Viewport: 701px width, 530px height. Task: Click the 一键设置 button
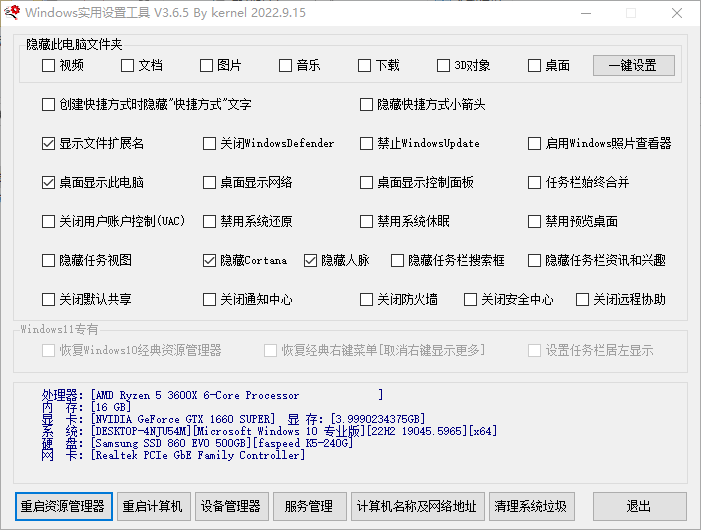633,66
